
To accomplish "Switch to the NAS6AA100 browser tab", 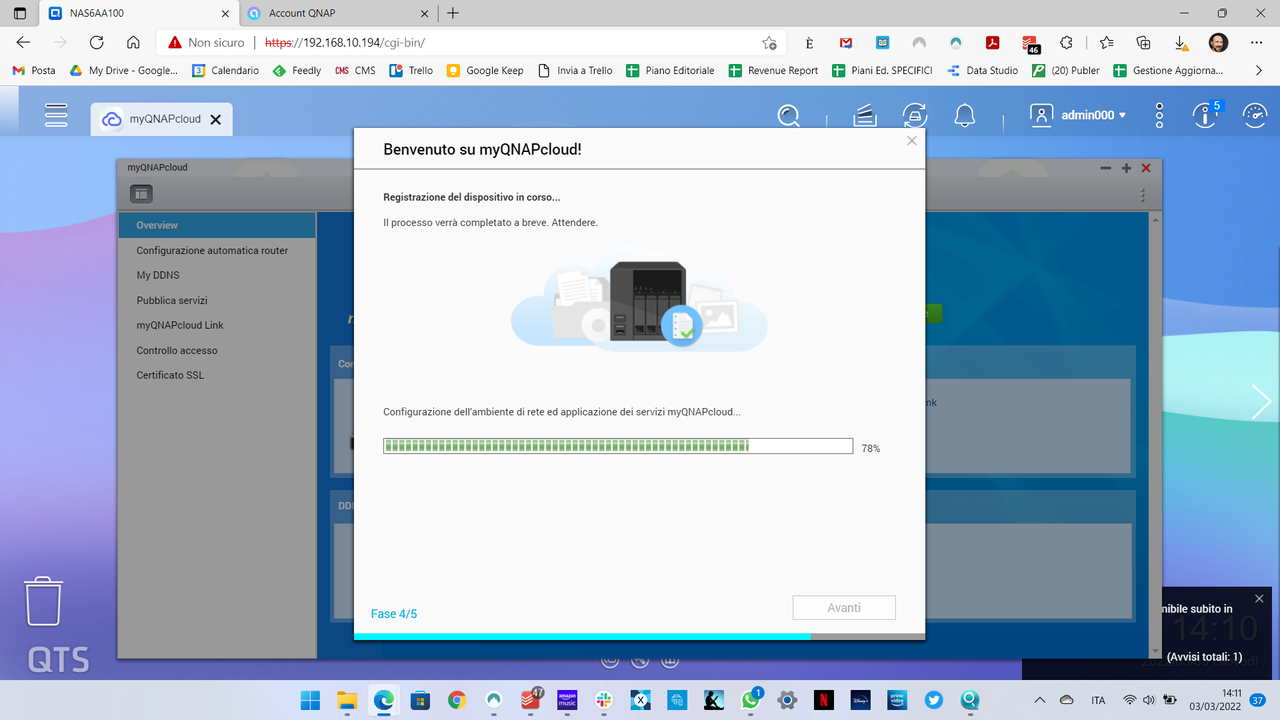I will click(137, 14).
